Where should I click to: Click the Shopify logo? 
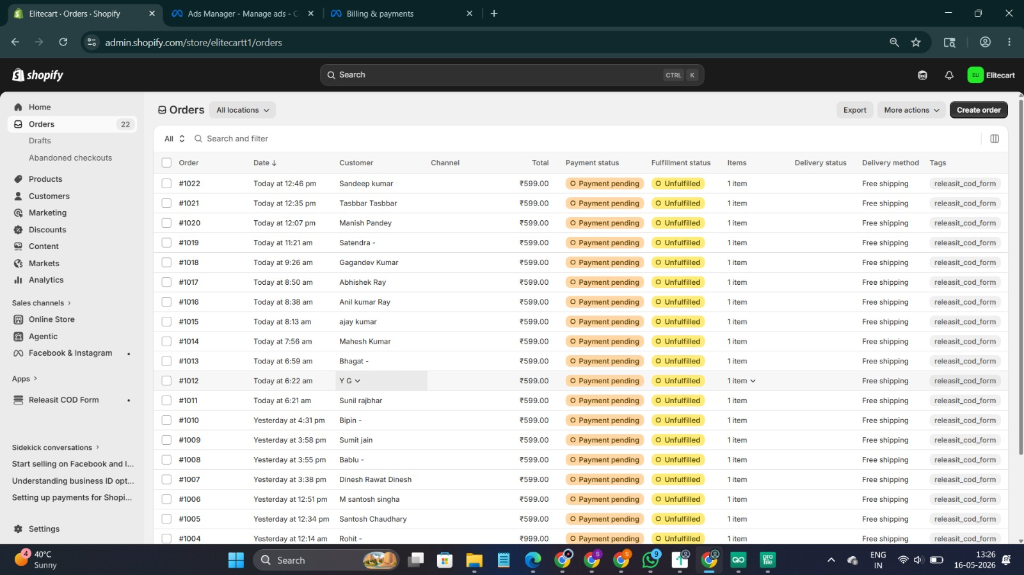pos(37,75)
